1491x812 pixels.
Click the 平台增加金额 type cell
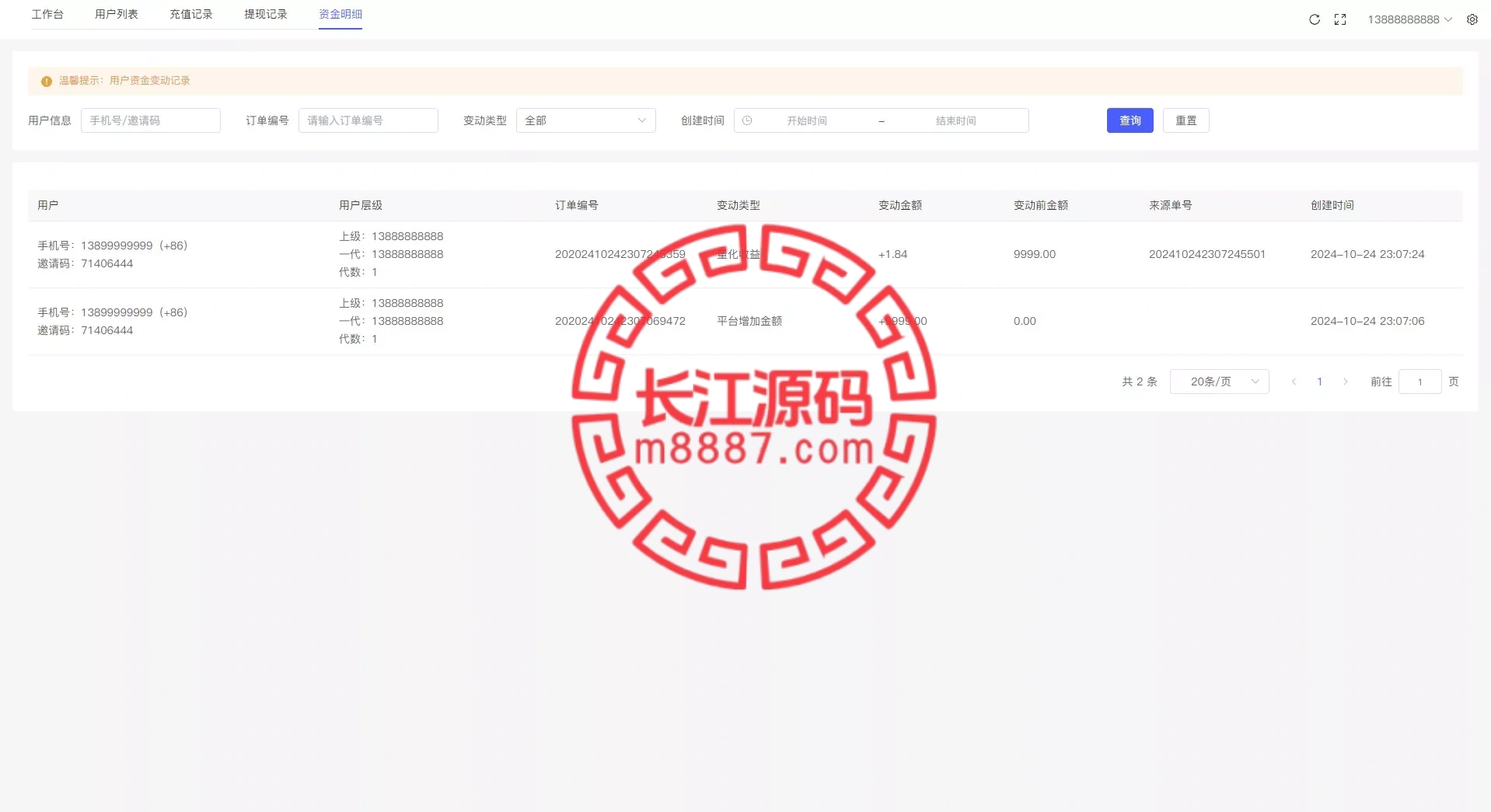tap(749, 321)
